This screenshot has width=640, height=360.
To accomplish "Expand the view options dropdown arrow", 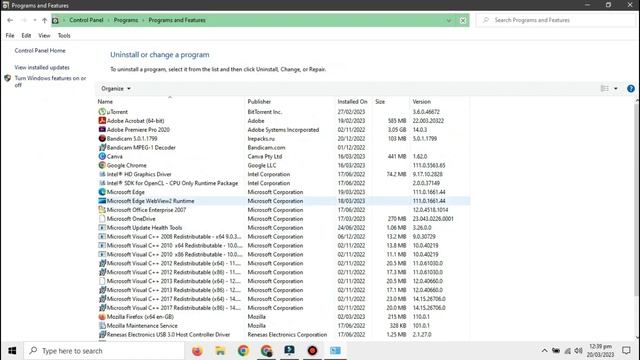I will coord(616,89).
